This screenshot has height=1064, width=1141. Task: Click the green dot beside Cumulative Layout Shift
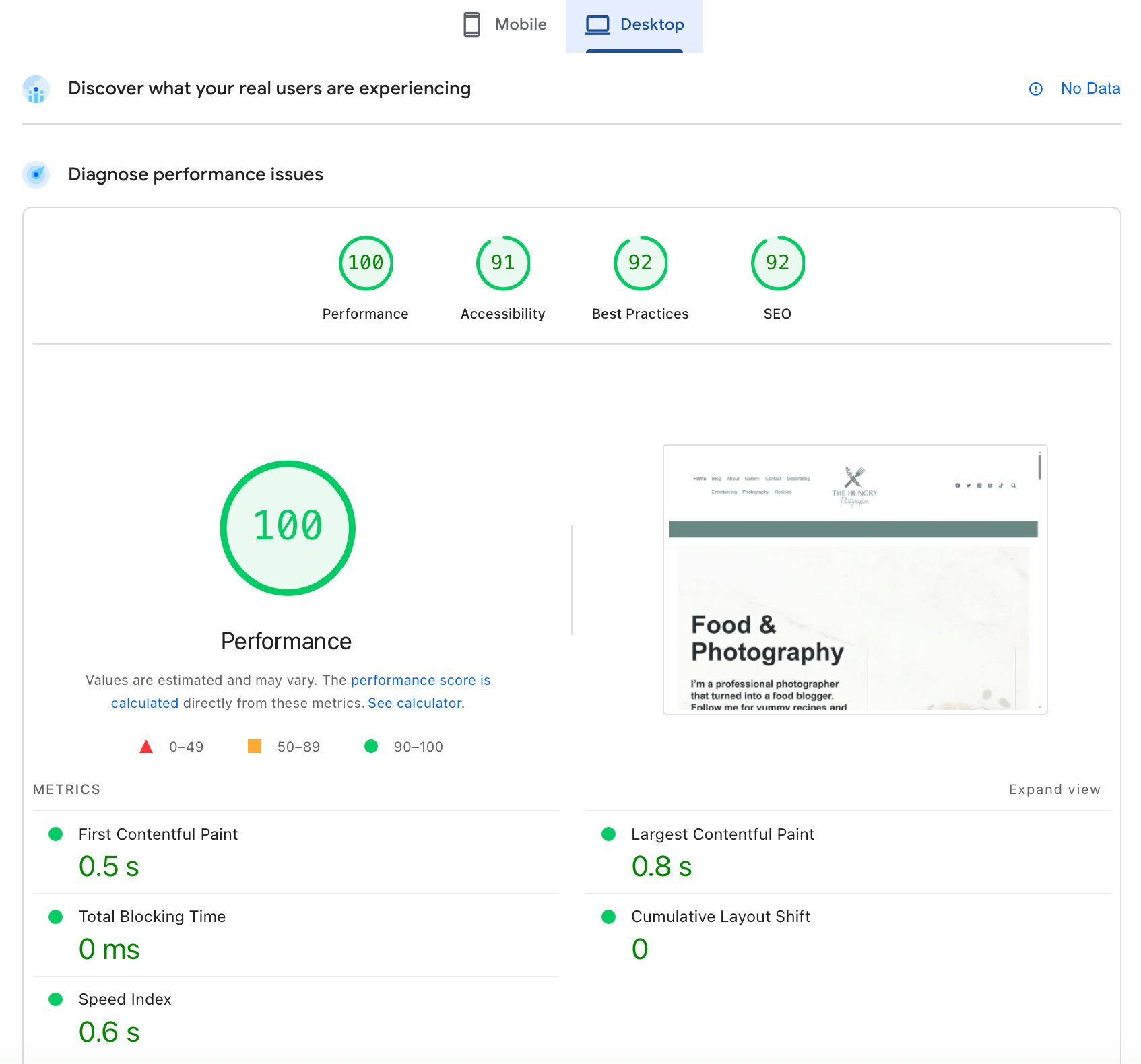608,917
